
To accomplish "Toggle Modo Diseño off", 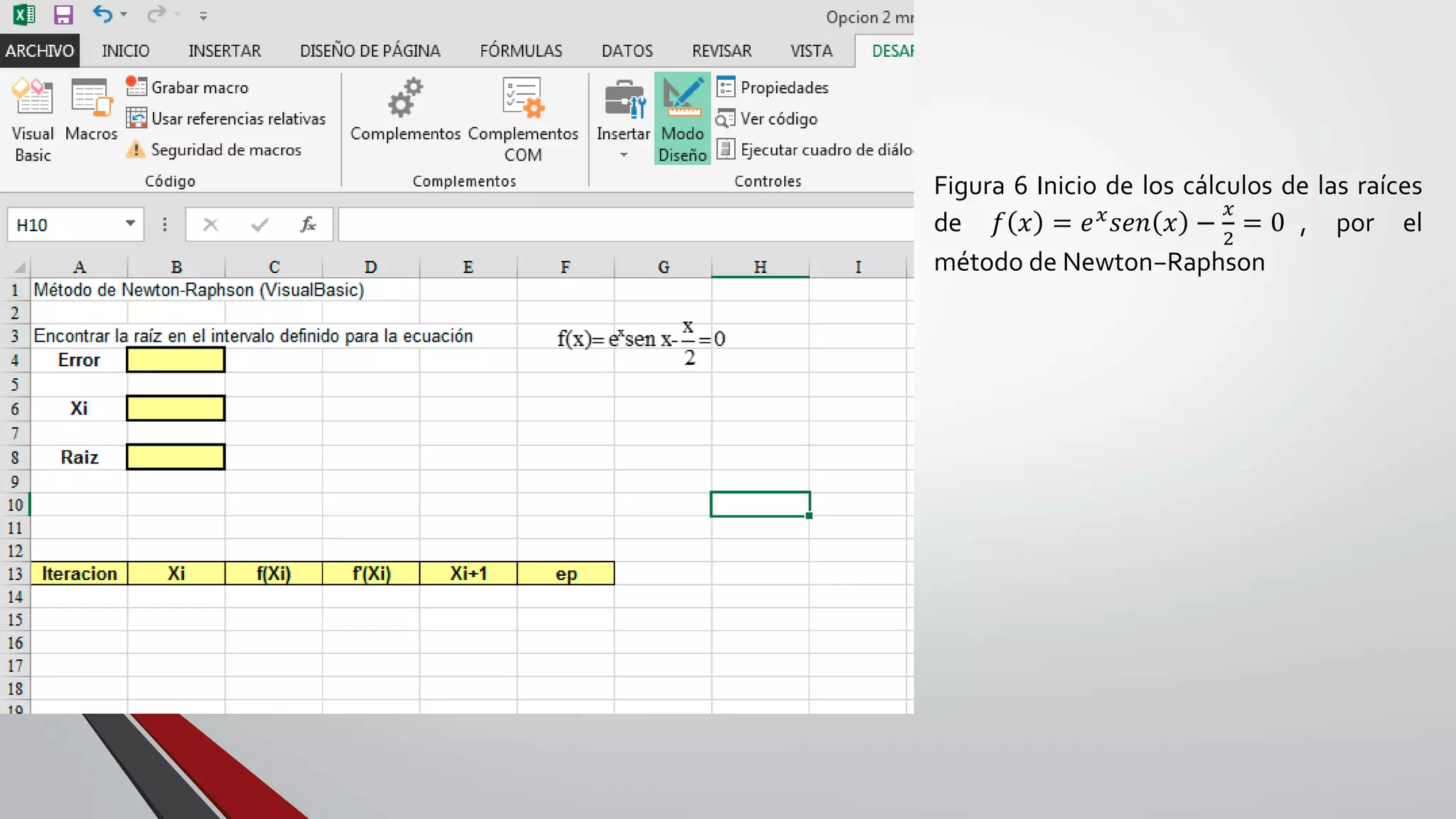I will click(682, 119).
